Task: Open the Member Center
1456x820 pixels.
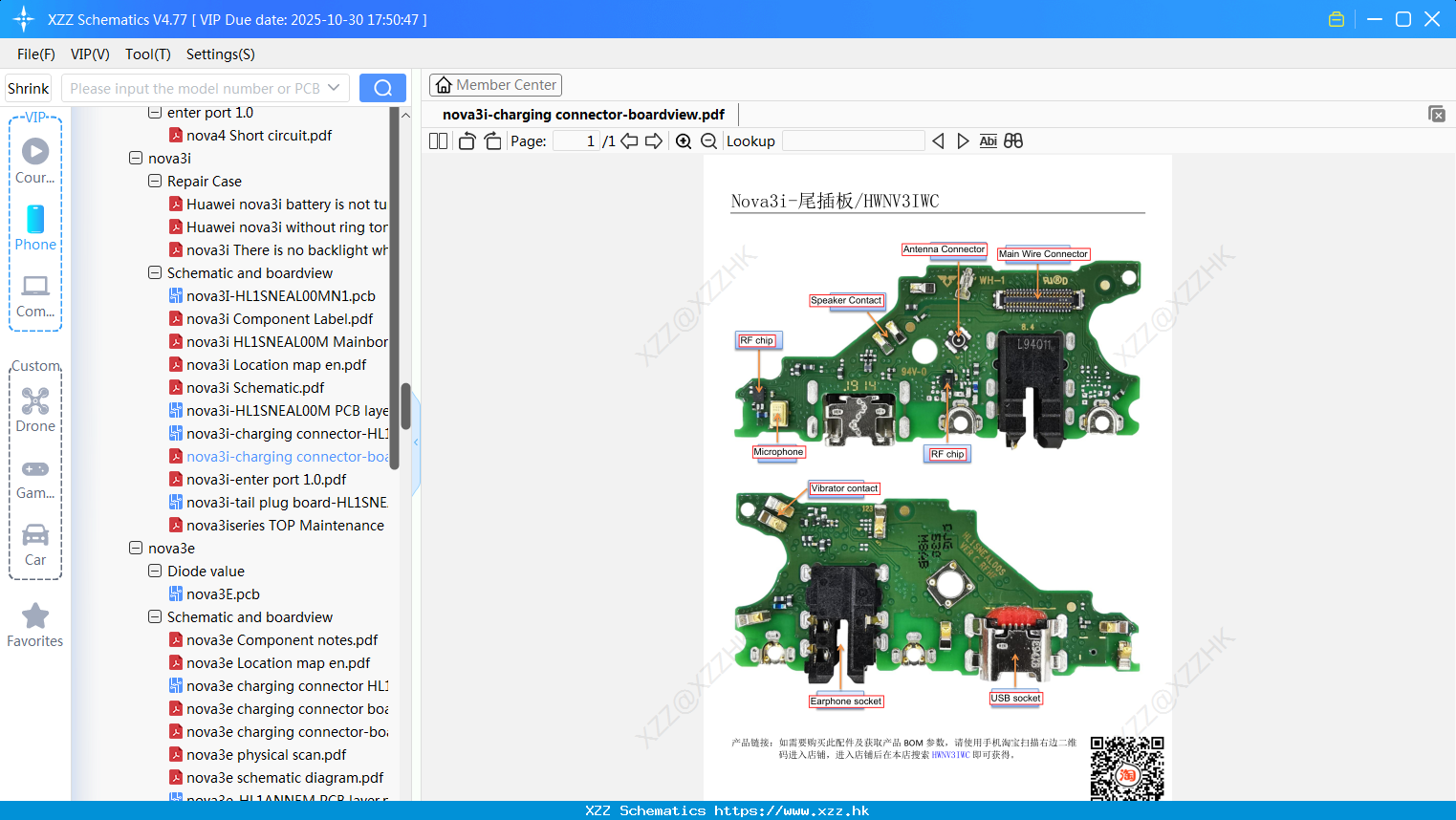Action: [x=495, y=85]
